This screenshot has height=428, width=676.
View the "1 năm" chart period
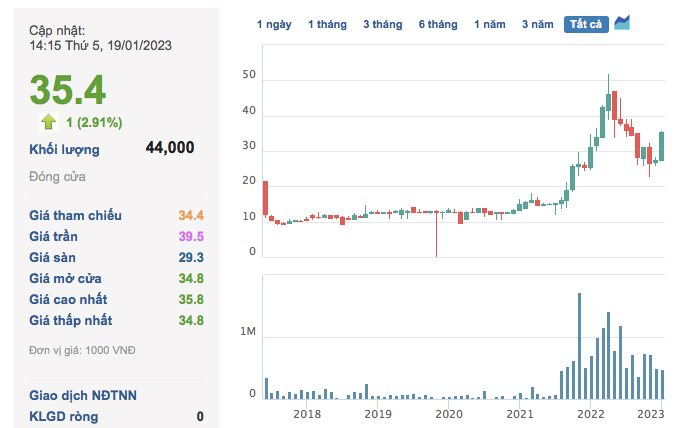(x=490, y=23)
